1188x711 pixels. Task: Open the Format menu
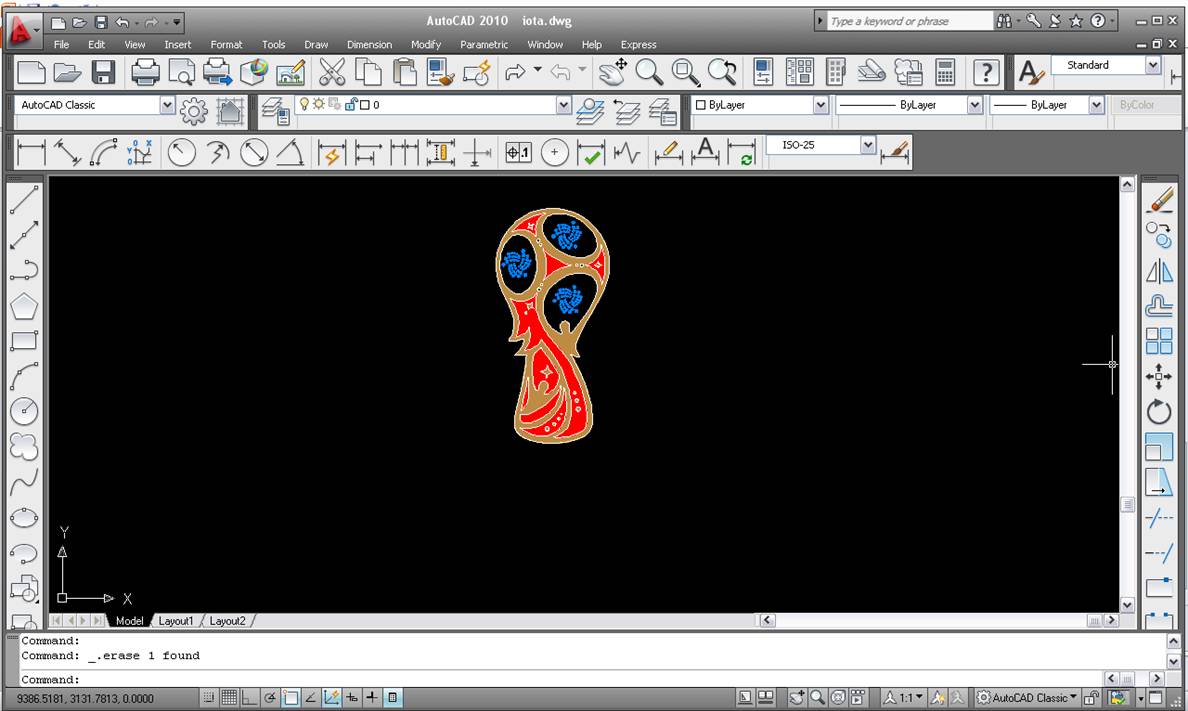[226, 45]
